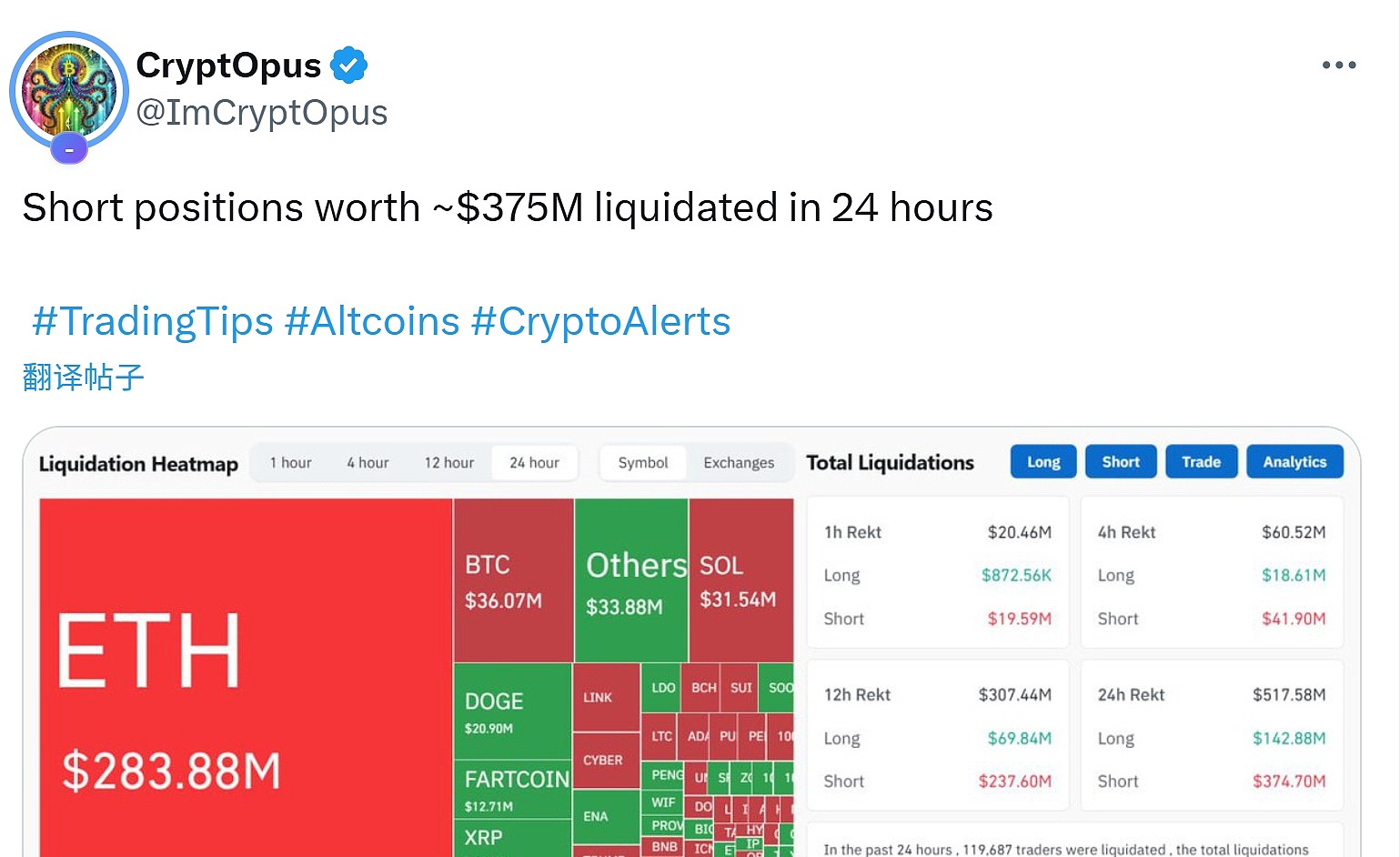Select the Analytics button
Screen dimensions: 1400x857
pyautogui.click(x=1294, y=461)
